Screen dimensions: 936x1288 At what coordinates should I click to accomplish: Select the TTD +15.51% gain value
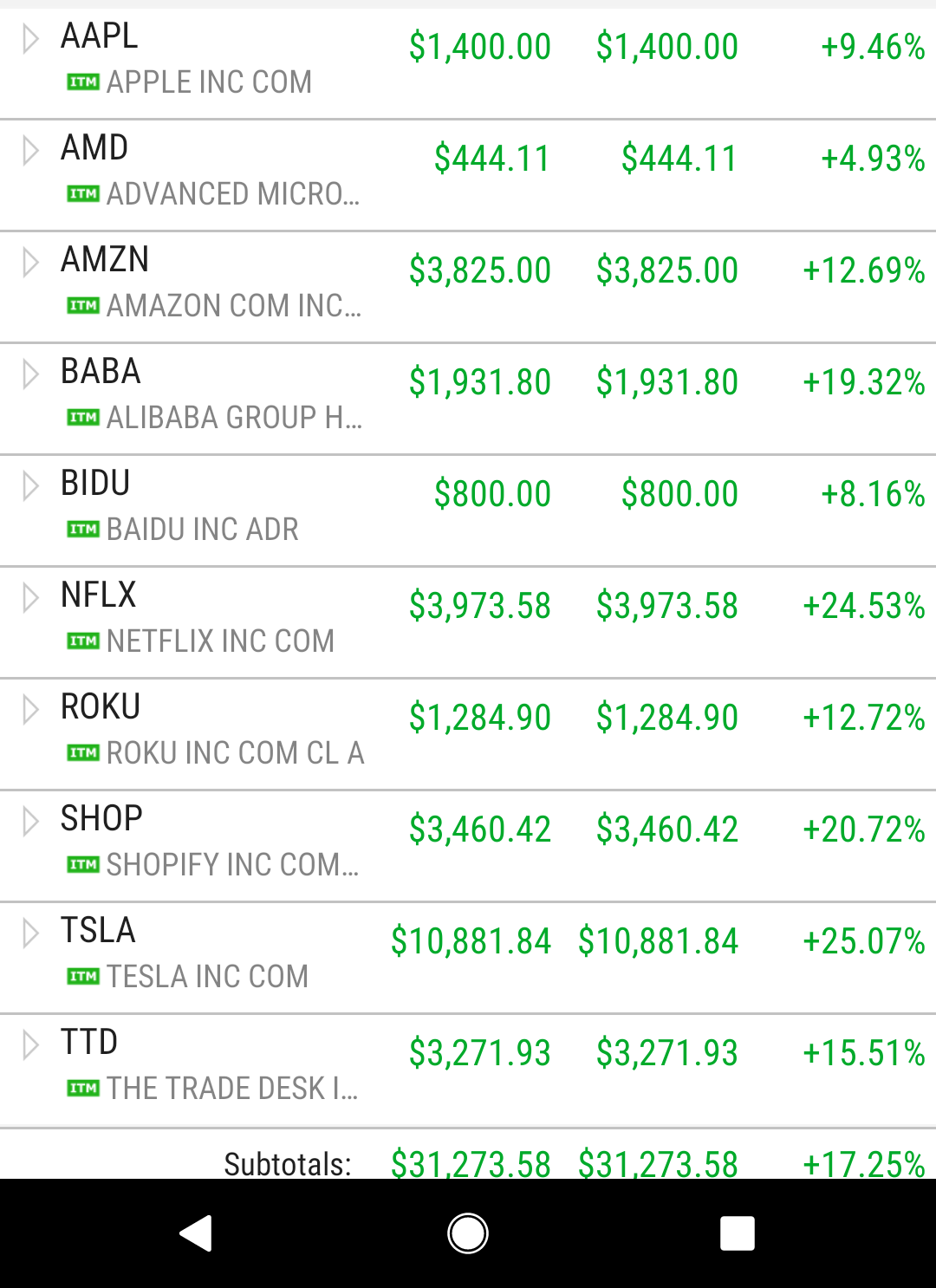(x=864, y=1053)
